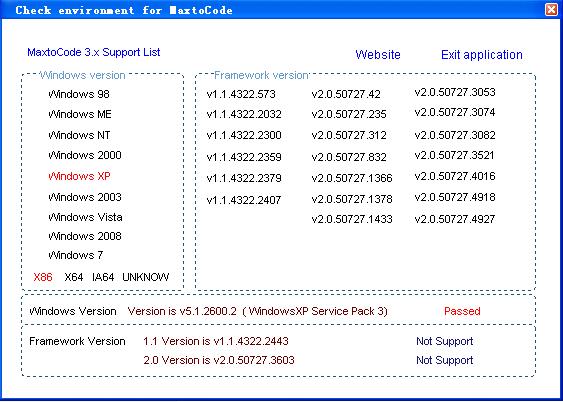Click the X86 architecture label
The width and height of the screenshot is (563, 402).
43,277
